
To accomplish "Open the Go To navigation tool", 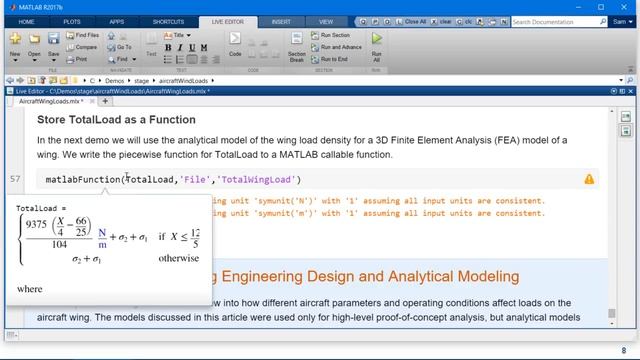I will click(x=120, y=47).
